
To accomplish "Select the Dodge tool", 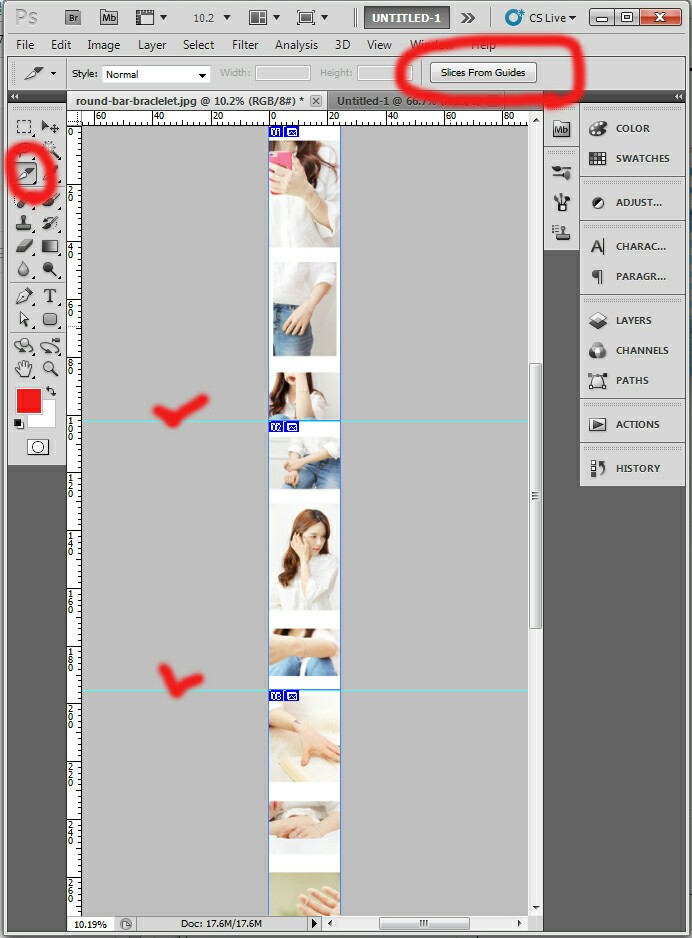I will (x=50, y=269).
